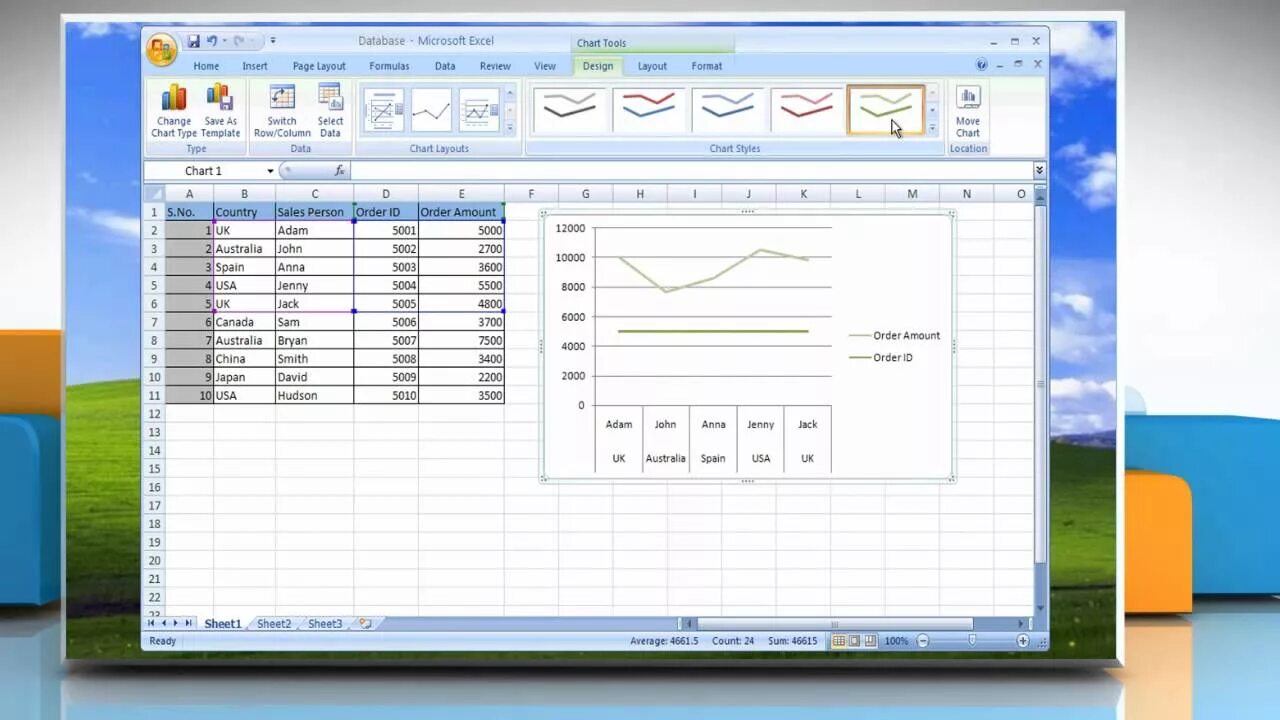
Task: Apply the black line chart style
Action: click(569, 110)
